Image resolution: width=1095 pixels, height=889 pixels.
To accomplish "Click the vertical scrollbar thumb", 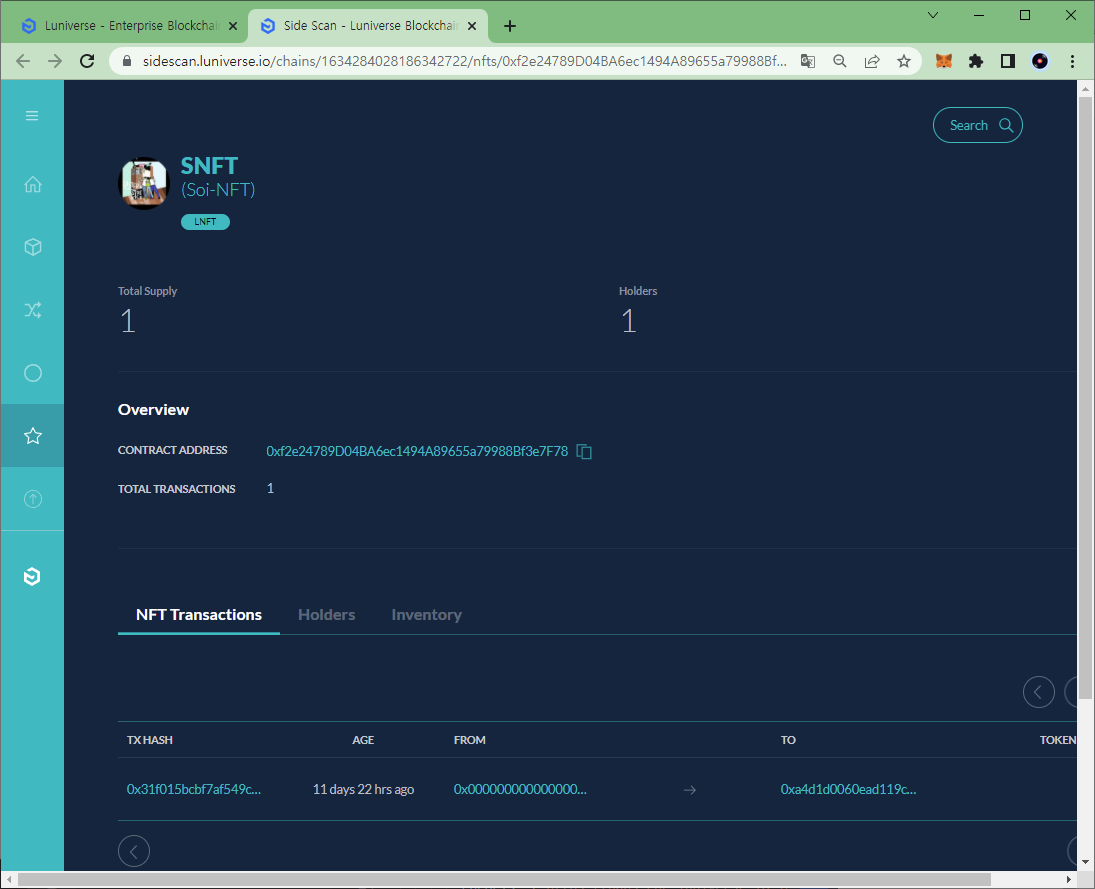I will [1085, 398].
